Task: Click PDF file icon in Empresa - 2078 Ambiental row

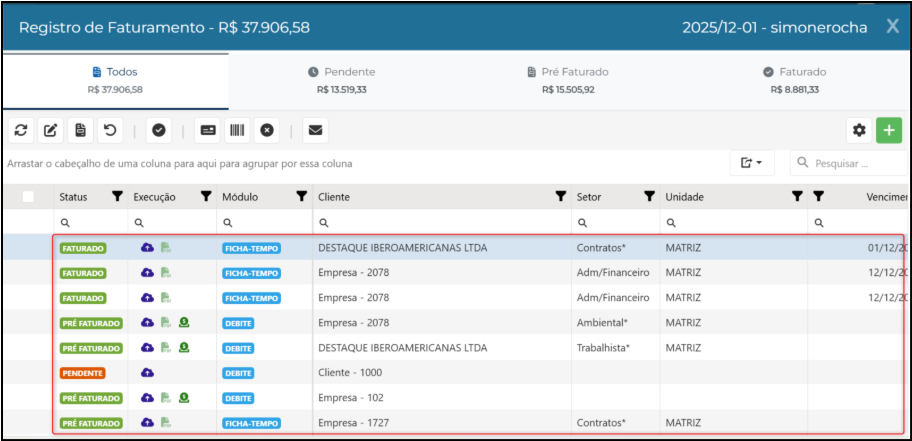Action: click(166, 322)
